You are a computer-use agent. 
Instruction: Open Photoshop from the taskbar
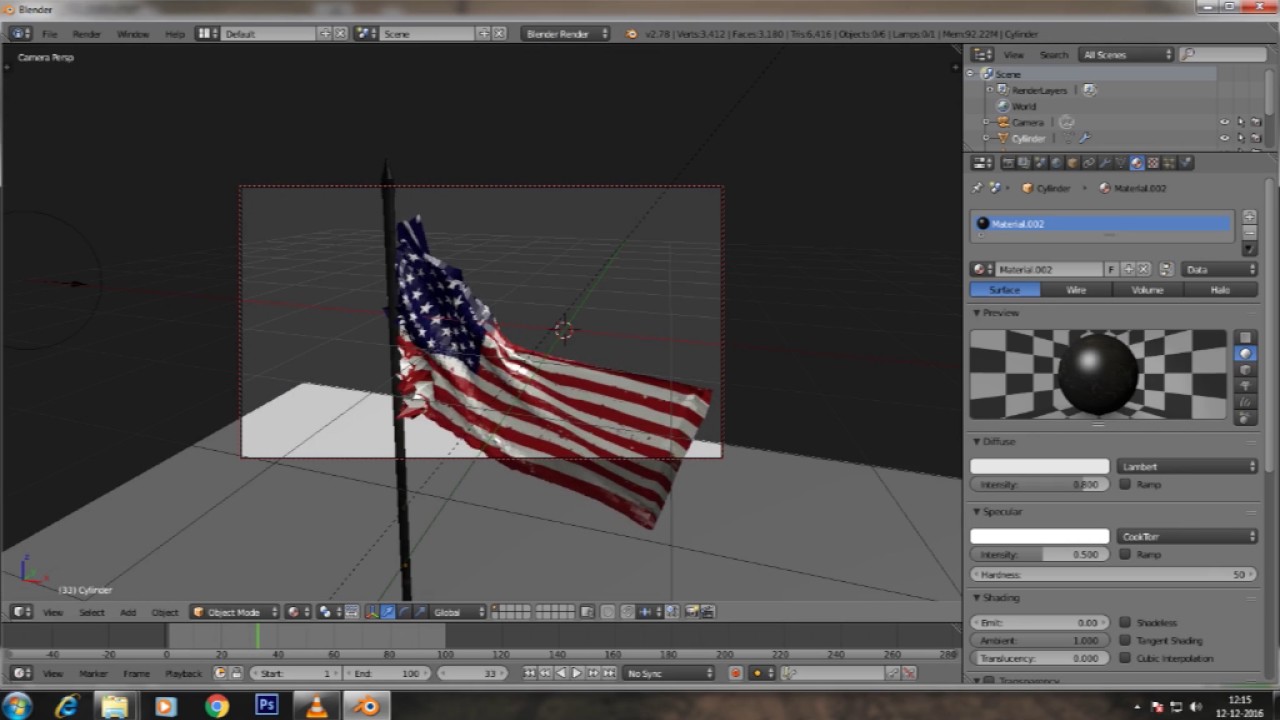266,706
